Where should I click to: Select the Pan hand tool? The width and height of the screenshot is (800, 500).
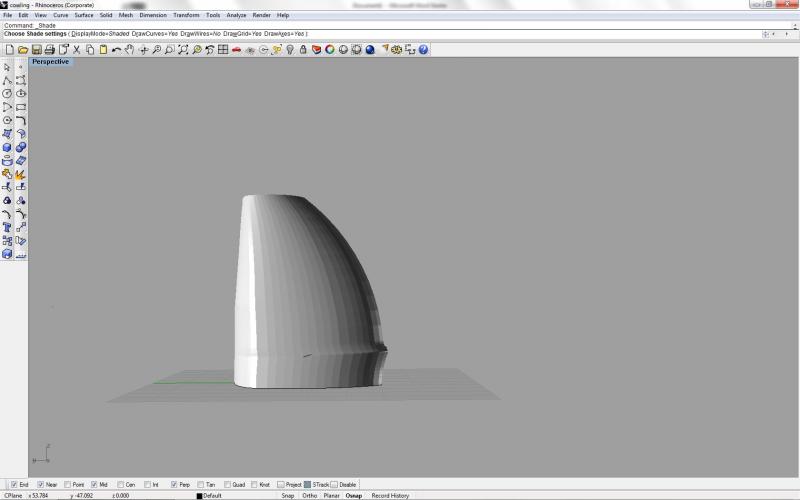(x=130, y=49)
